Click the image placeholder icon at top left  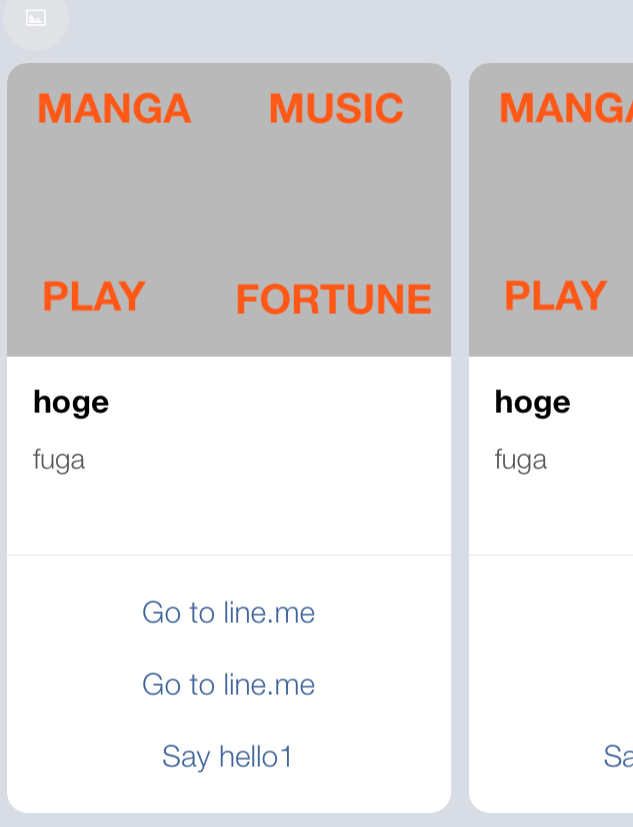click(x=36, y=18)
